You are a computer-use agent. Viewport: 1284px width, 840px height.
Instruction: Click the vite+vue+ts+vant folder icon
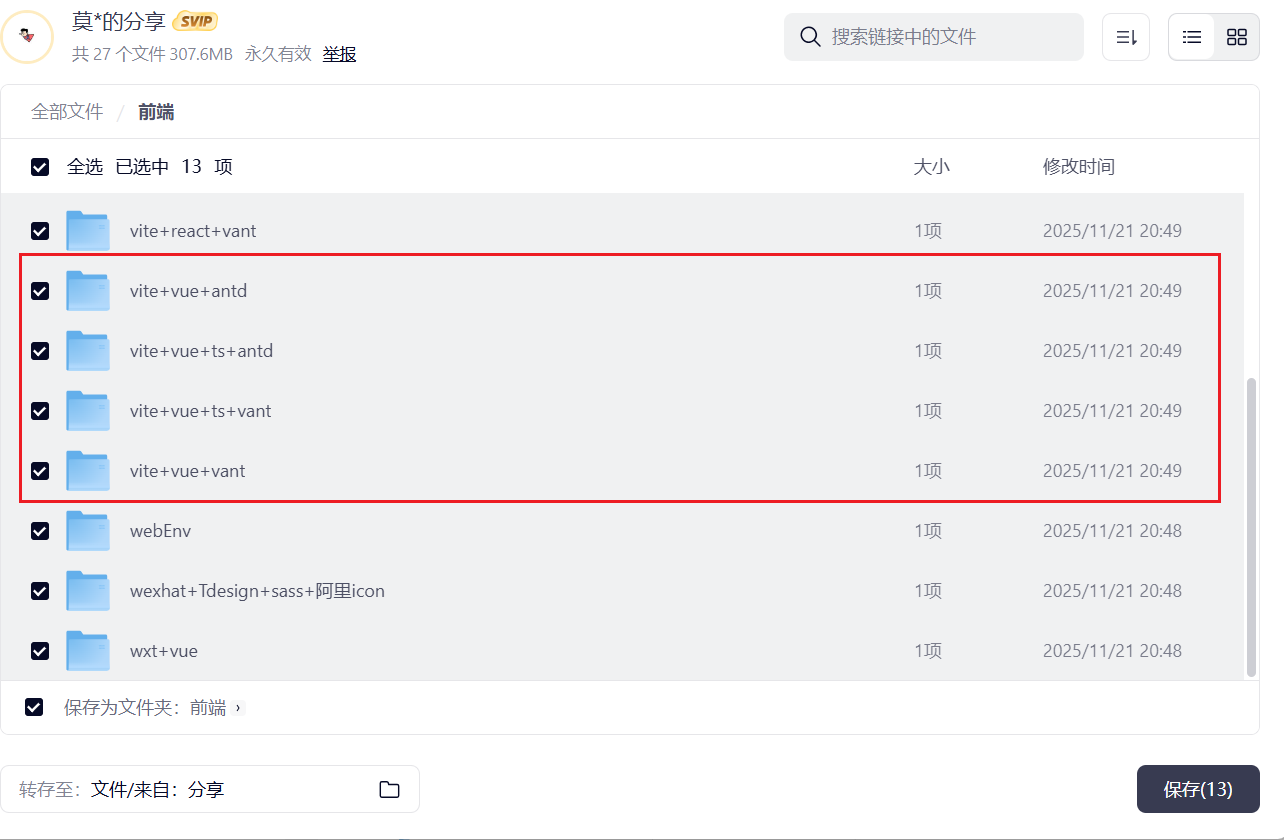pos(88,411)
